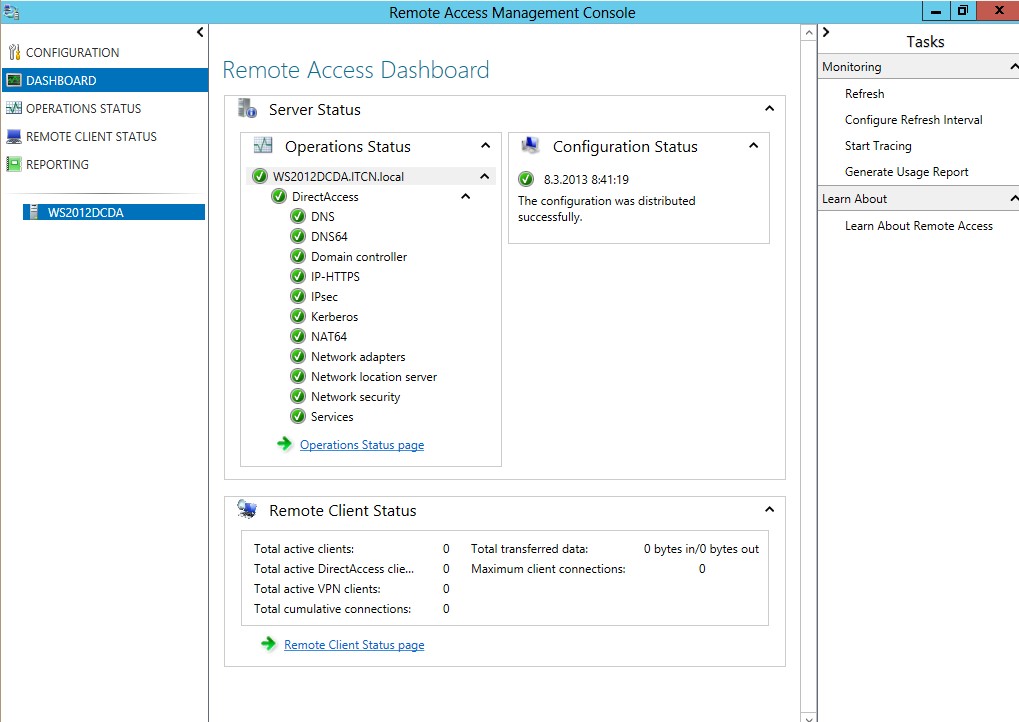Click the WS2012DCDA server icon
The image size is (1019, 722).
(x=34, y=212)
